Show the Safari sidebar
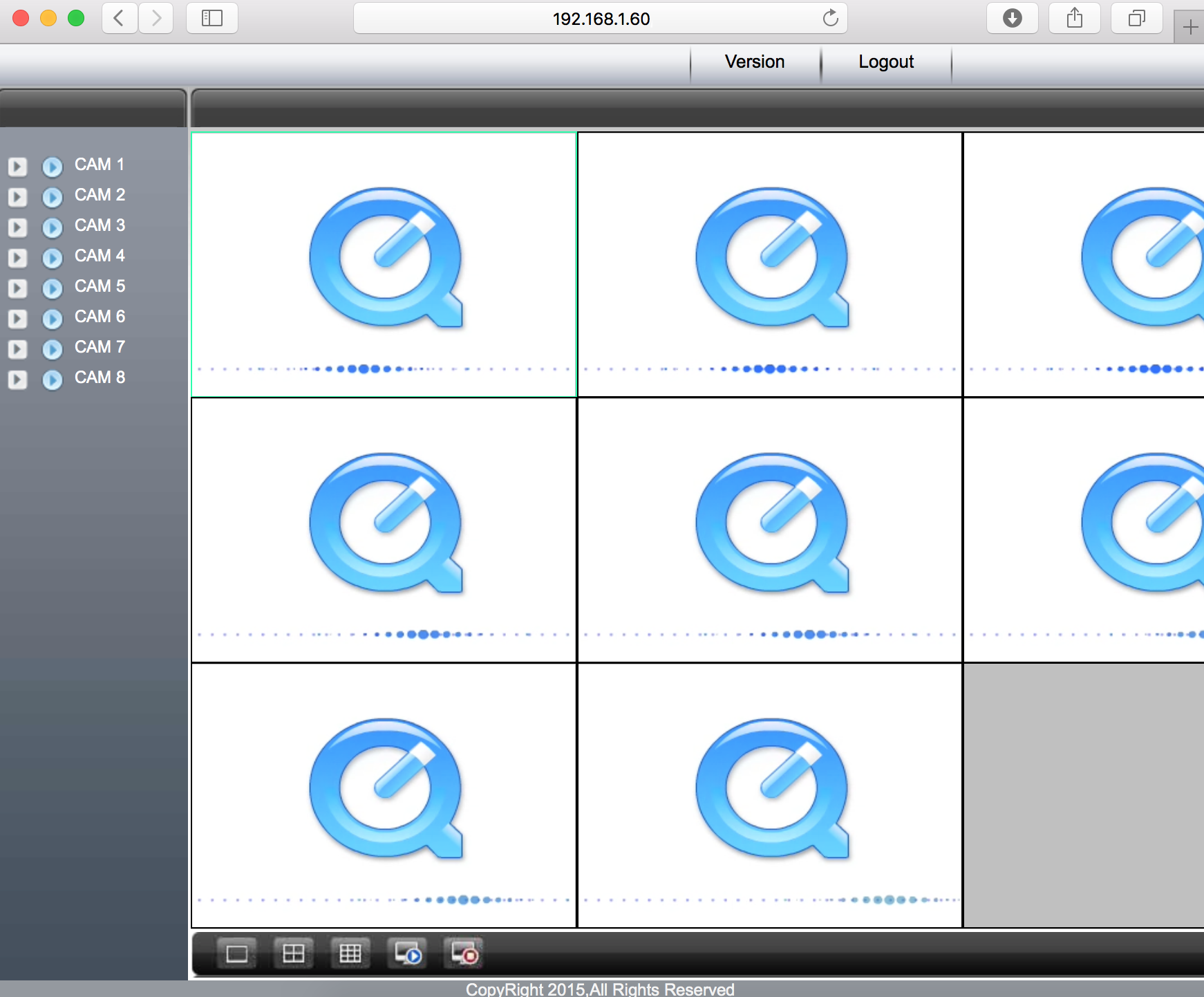The height and width of the screenshot is (997, 1204). [x=212, y=18]
